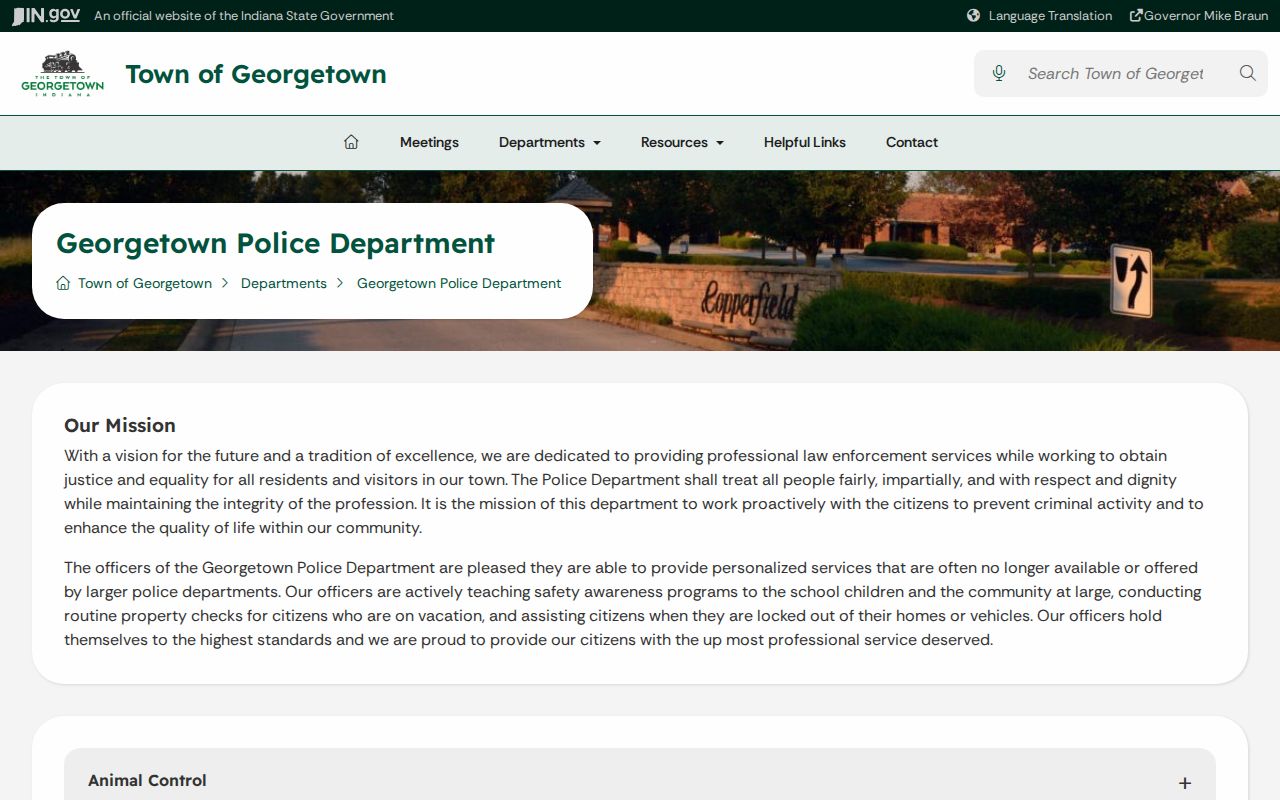Image resolution: width=1280 pixels, height=800 pixels.
Task: Go to home via navigation house icon
Action: (351, 142)
